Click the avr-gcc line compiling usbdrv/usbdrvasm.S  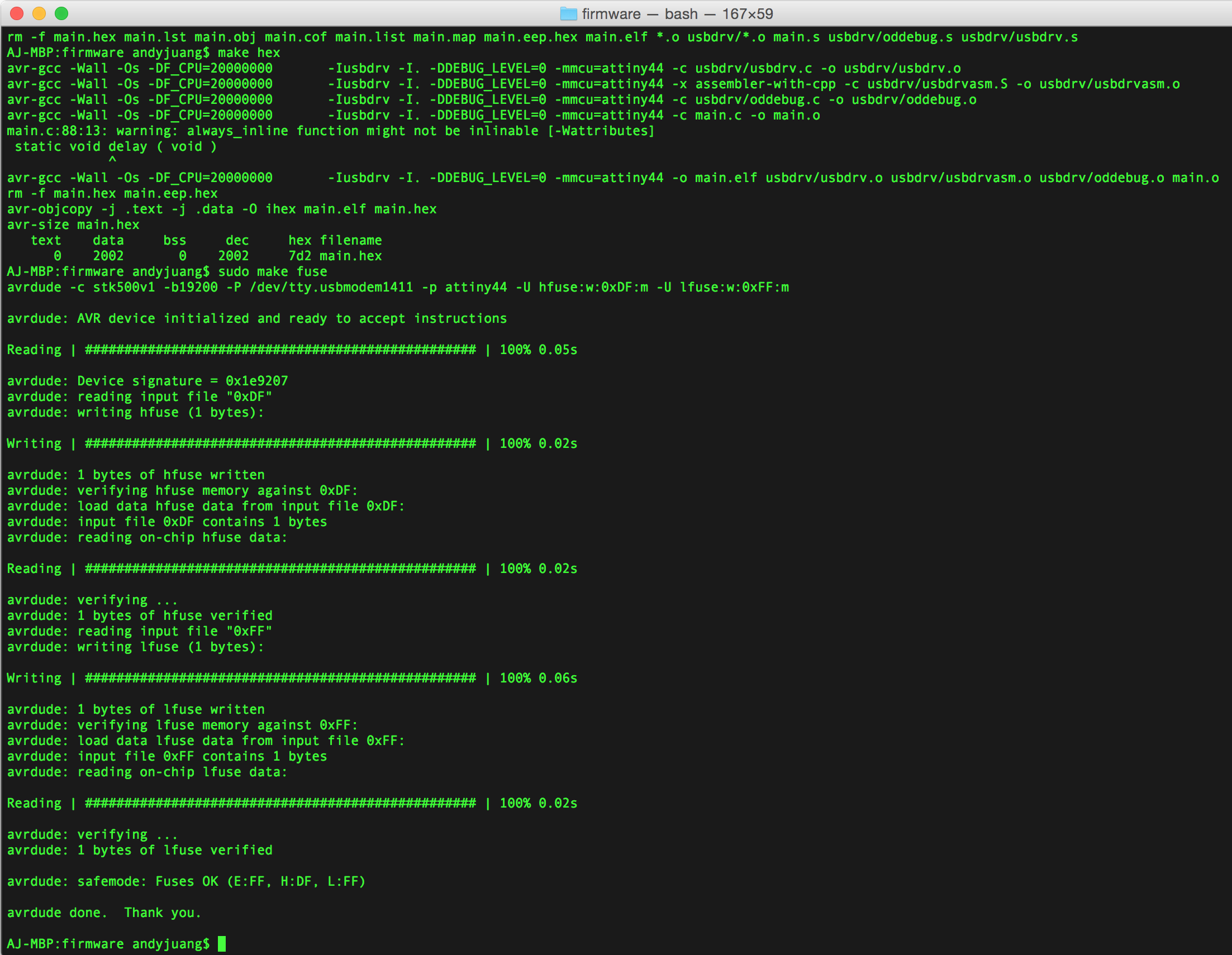(x=593, y=84)
